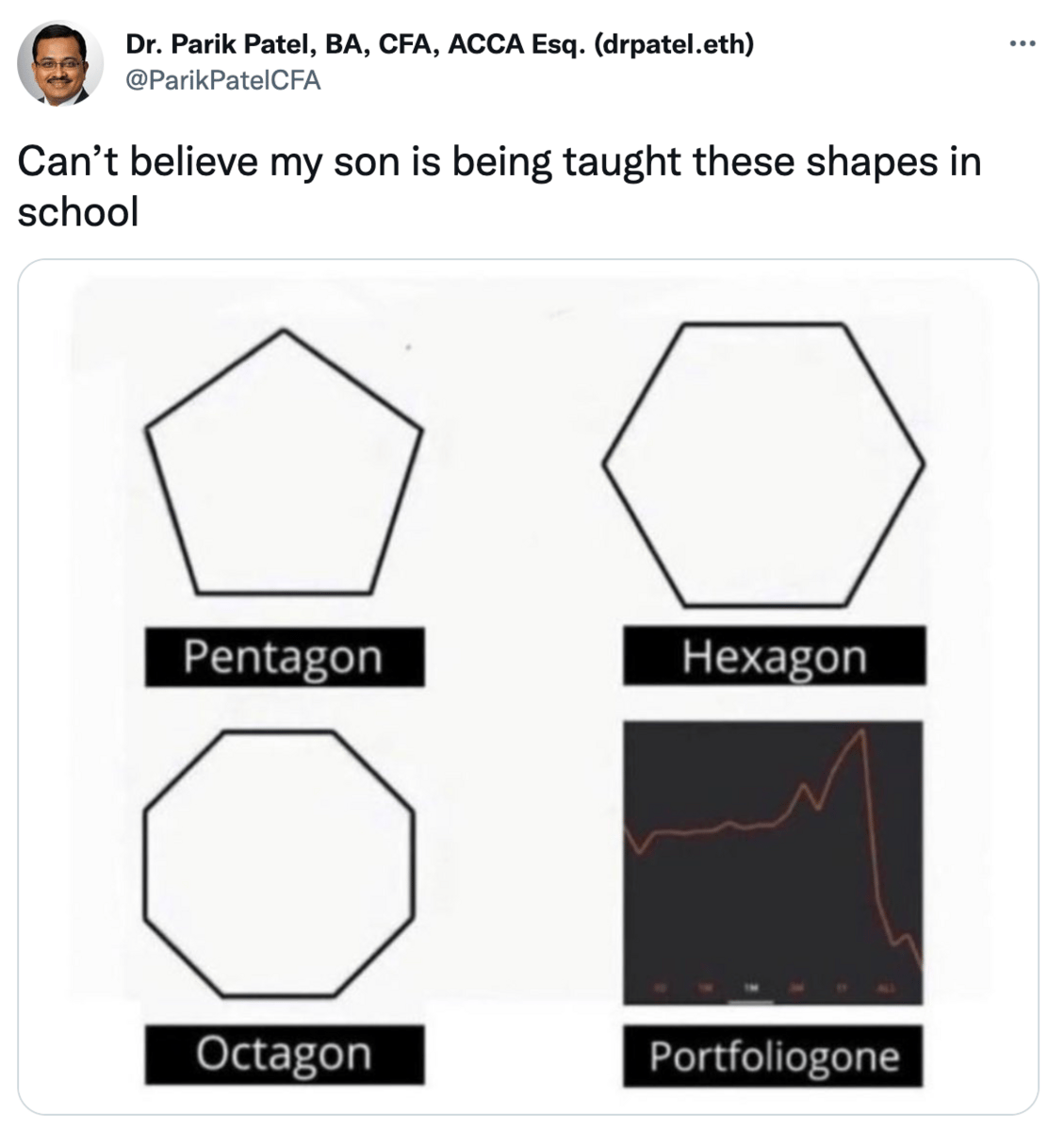
Task: Click Parik Patel's profile avatar photo
Action: tap(59, 63)
